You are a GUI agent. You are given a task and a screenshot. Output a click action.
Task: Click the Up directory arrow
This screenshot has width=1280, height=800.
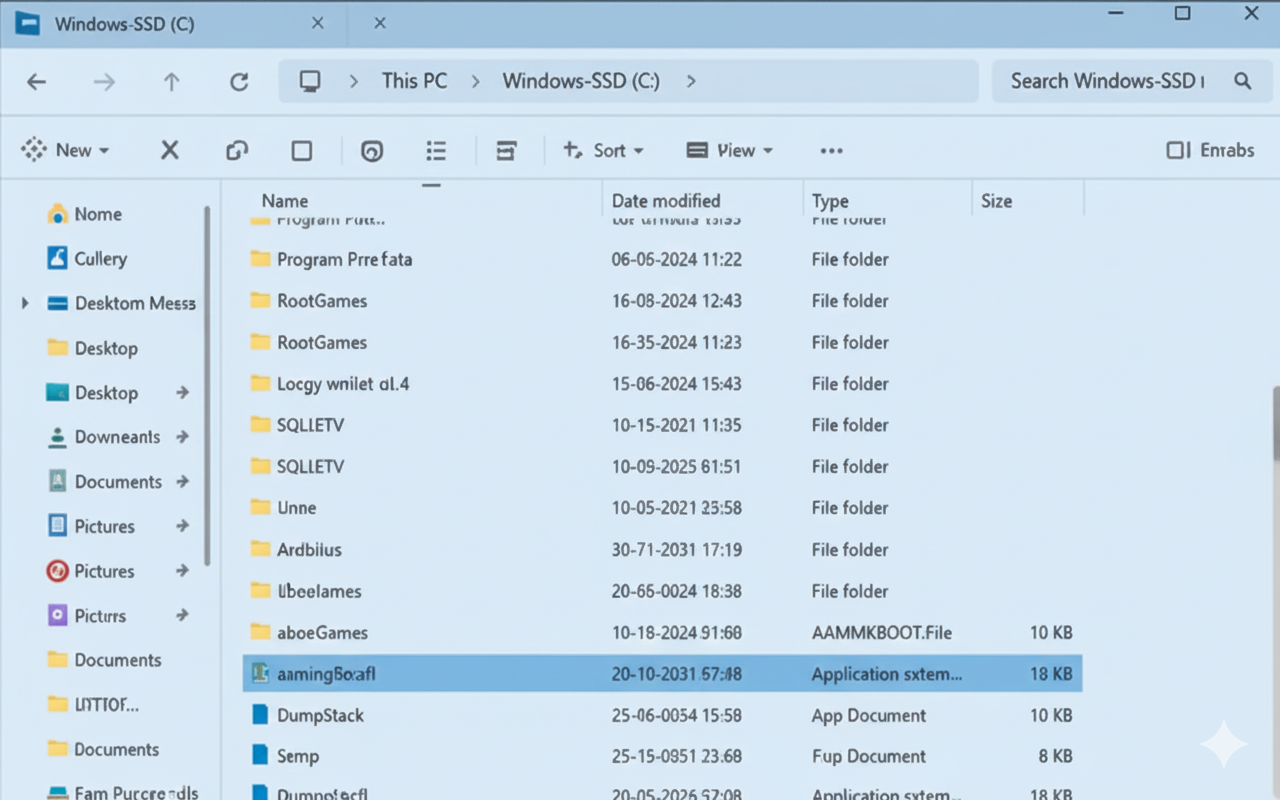click(x=172, y=82)
